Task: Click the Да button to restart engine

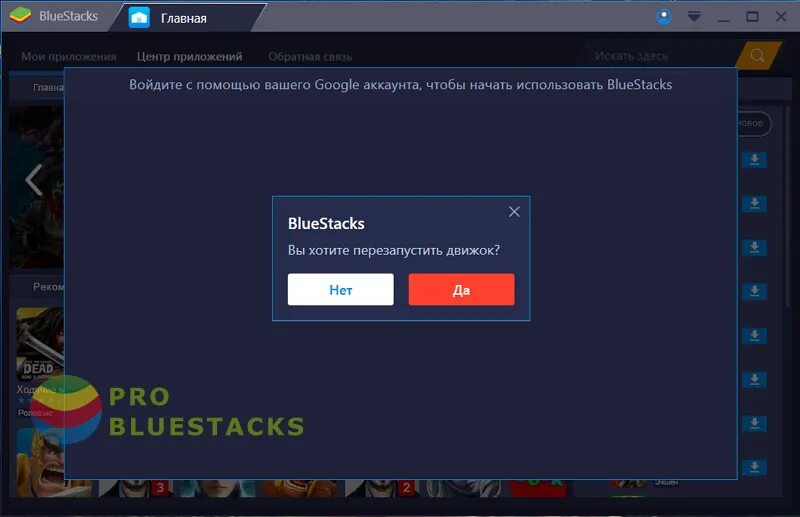Action: click(461, 289)
